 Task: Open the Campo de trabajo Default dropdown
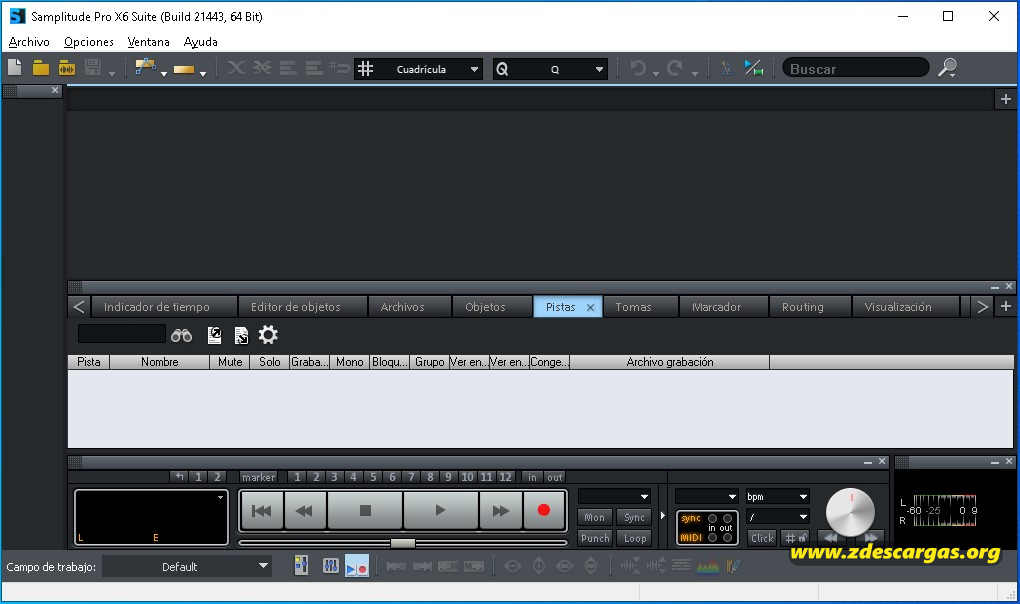pyautogui.click(x=186, y=566)
